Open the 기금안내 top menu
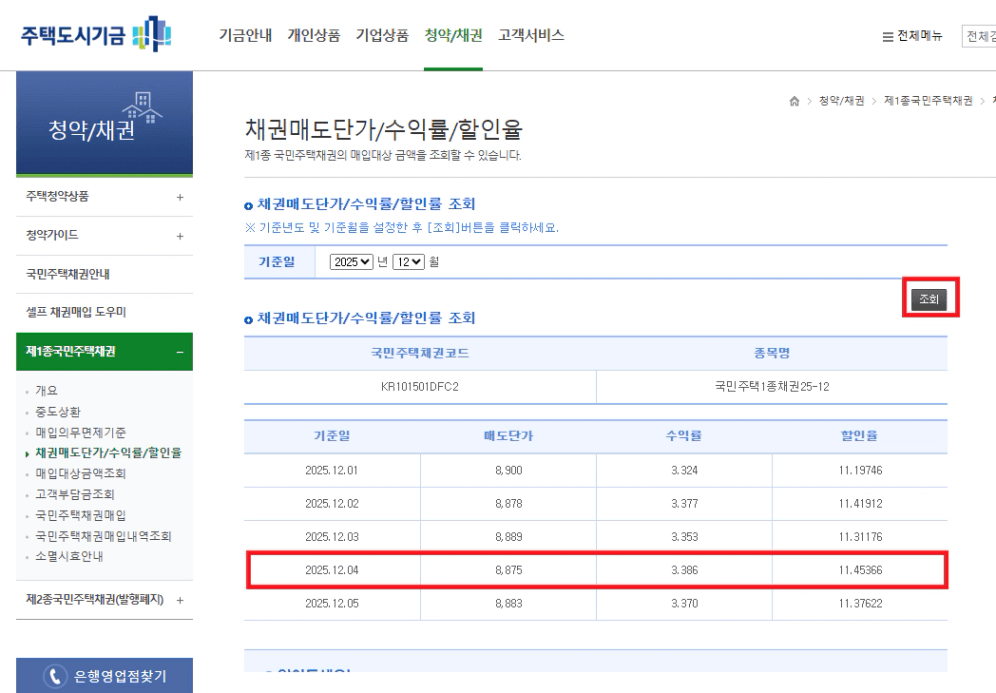This screenshot has height=693, width=996. [244, 36]
